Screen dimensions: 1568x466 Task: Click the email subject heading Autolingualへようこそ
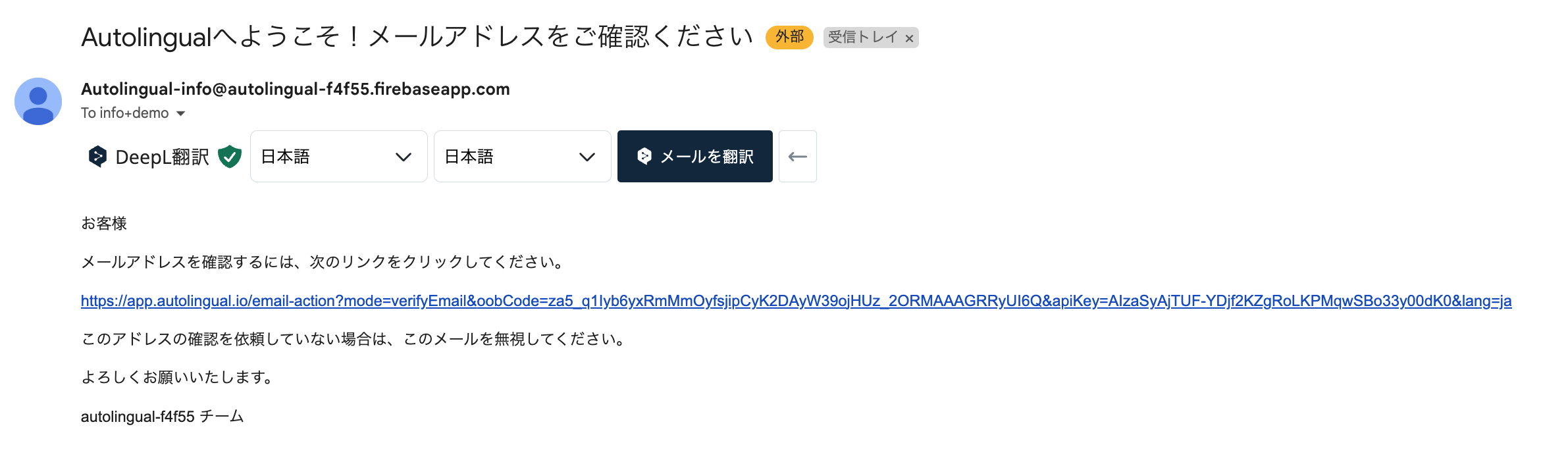417,37
